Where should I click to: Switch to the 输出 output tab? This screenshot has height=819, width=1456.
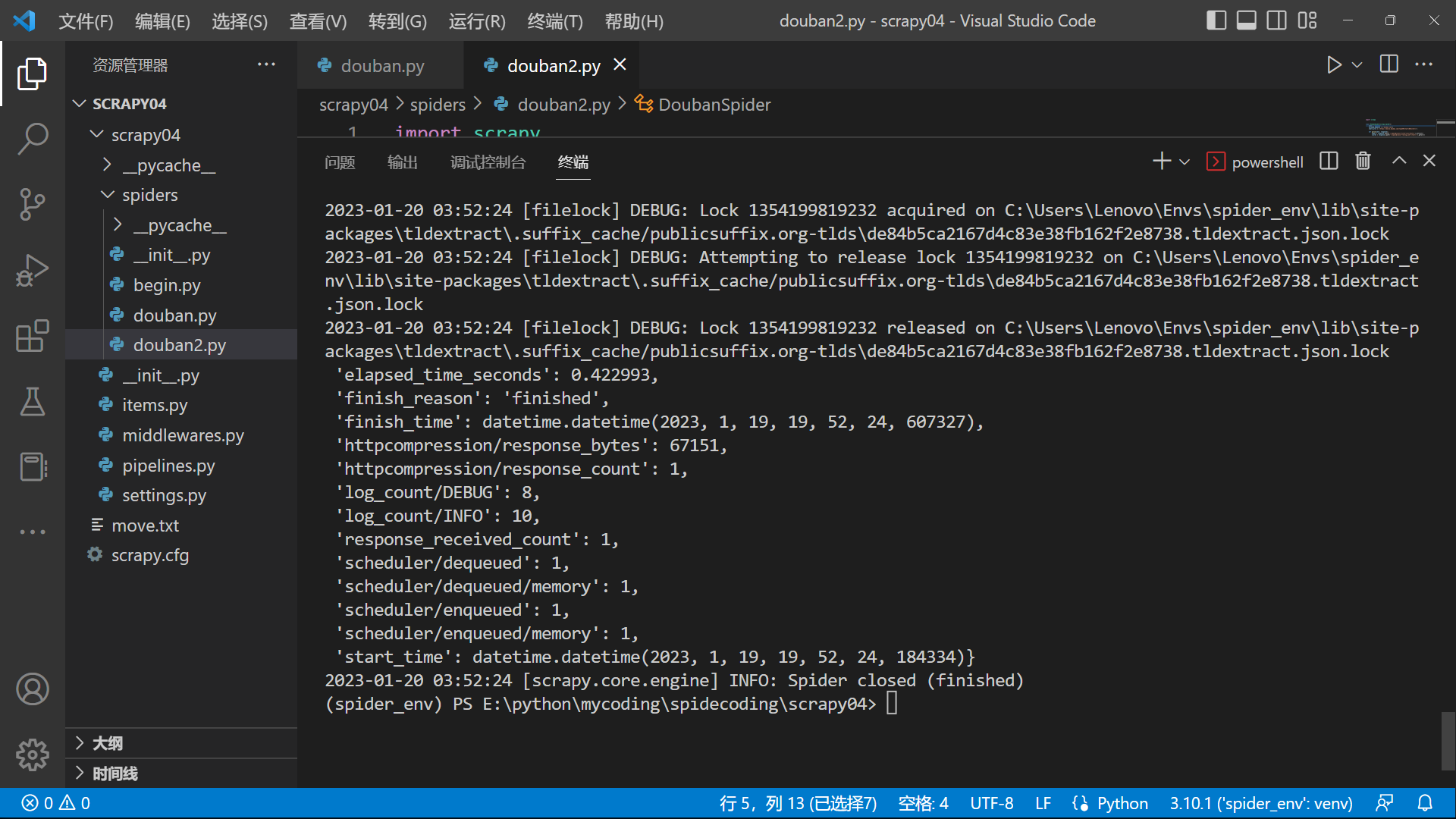(402, 162)
